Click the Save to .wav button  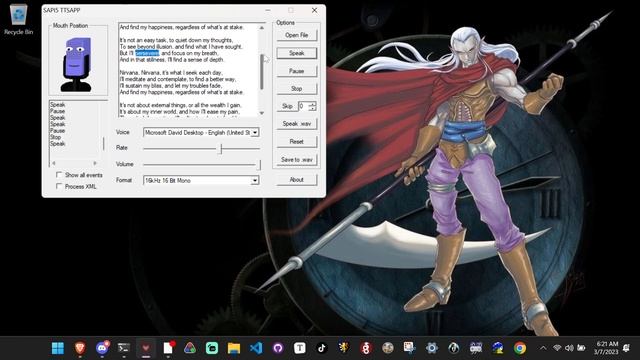click(x=297, y=160)
